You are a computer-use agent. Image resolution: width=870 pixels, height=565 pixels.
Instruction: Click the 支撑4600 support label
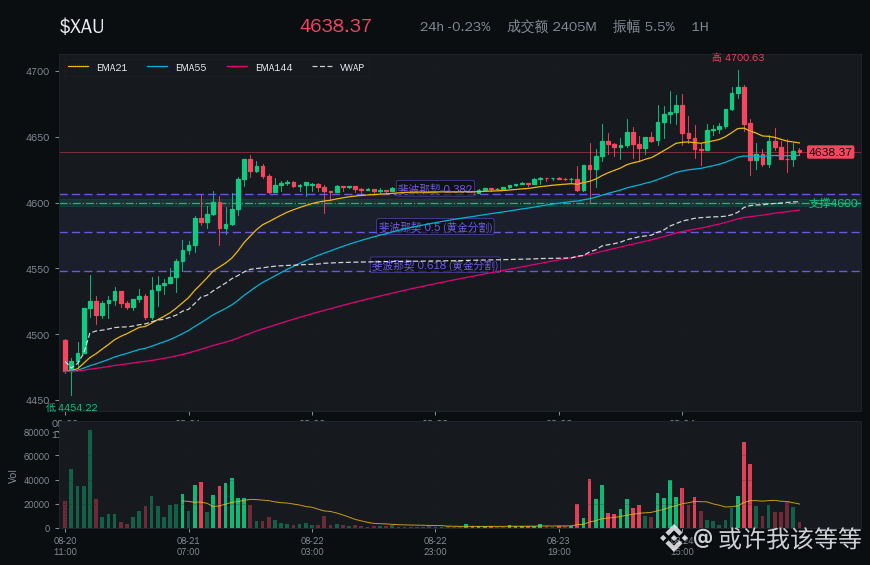pos(833,203)
